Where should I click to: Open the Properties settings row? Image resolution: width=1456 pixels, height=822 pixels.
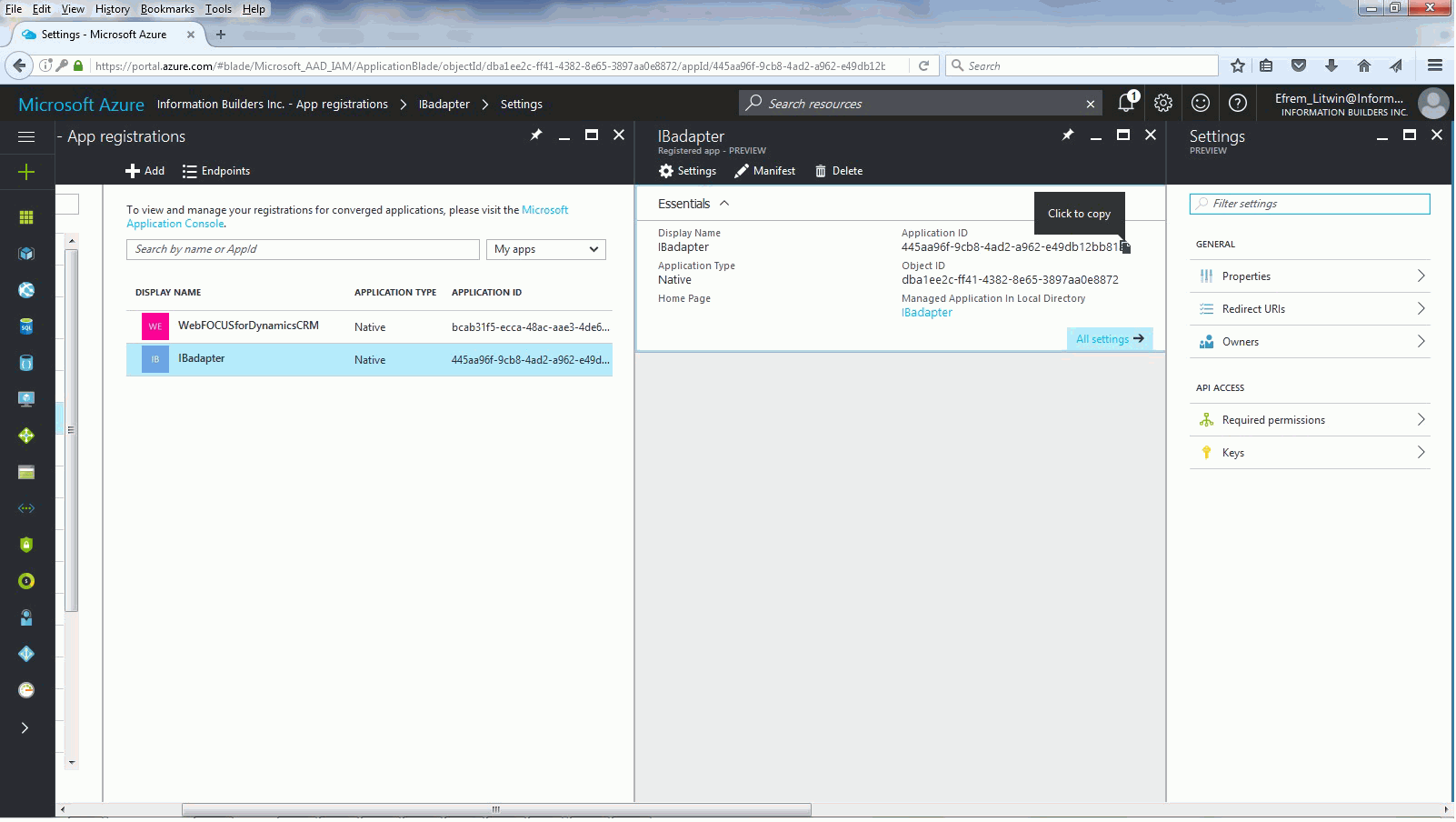point(1310,276)
